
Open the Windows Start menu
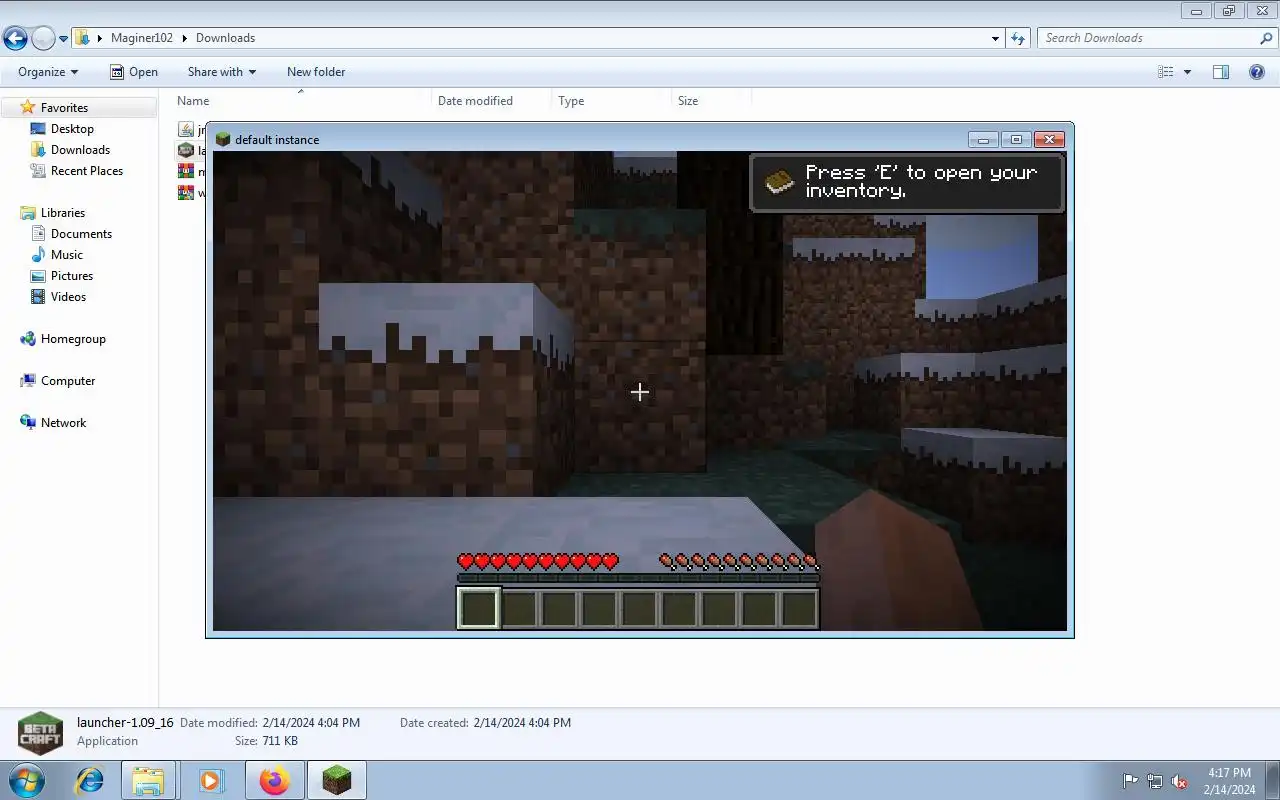26,780
